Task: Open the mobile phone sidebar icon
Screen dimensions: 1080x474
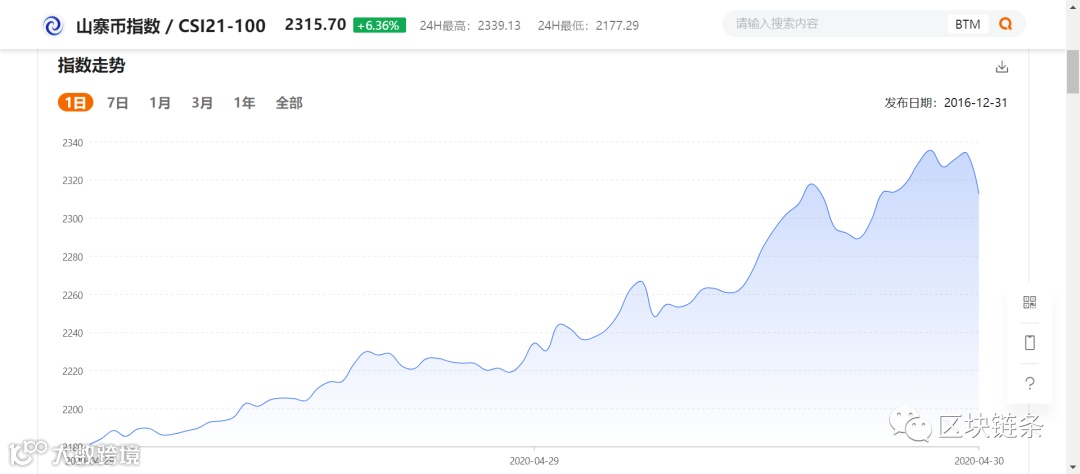Action: pos(1030,342)
